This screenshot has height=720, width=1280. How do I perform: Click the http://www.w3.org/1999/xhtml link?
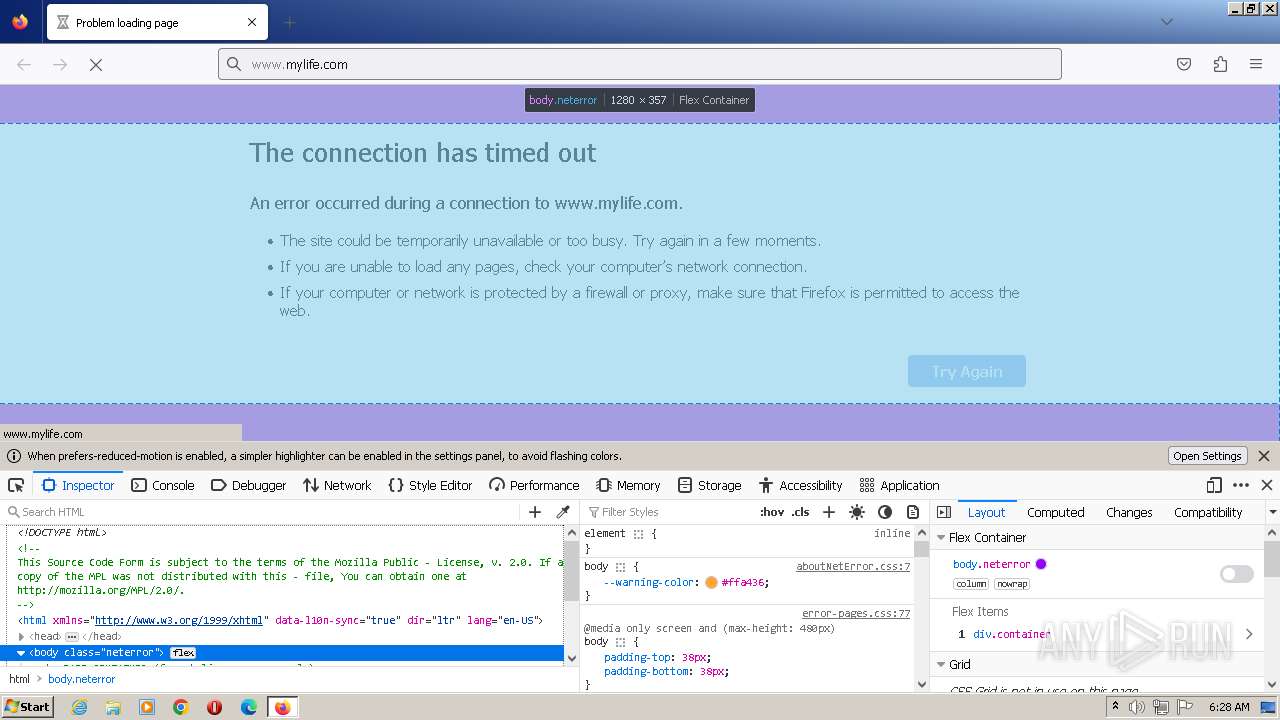178,621
